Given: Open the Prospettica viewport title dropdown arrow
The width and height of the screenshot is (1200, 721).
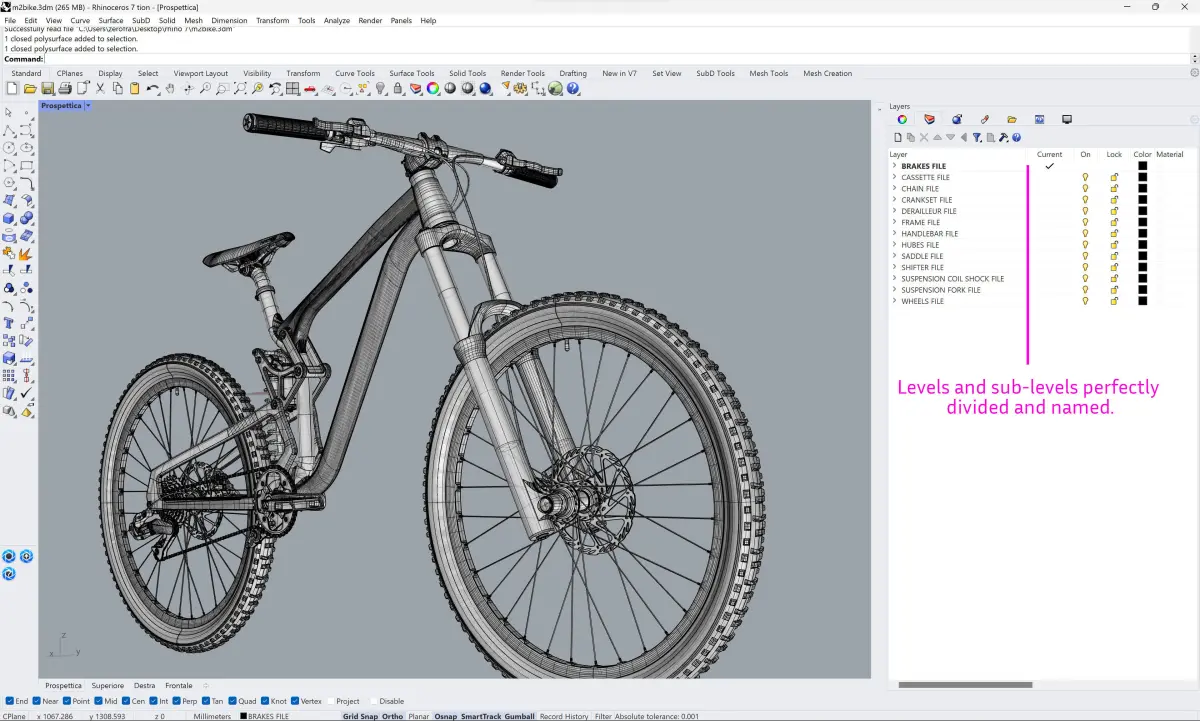Looking at the screenshot, I should click(88, 105).
